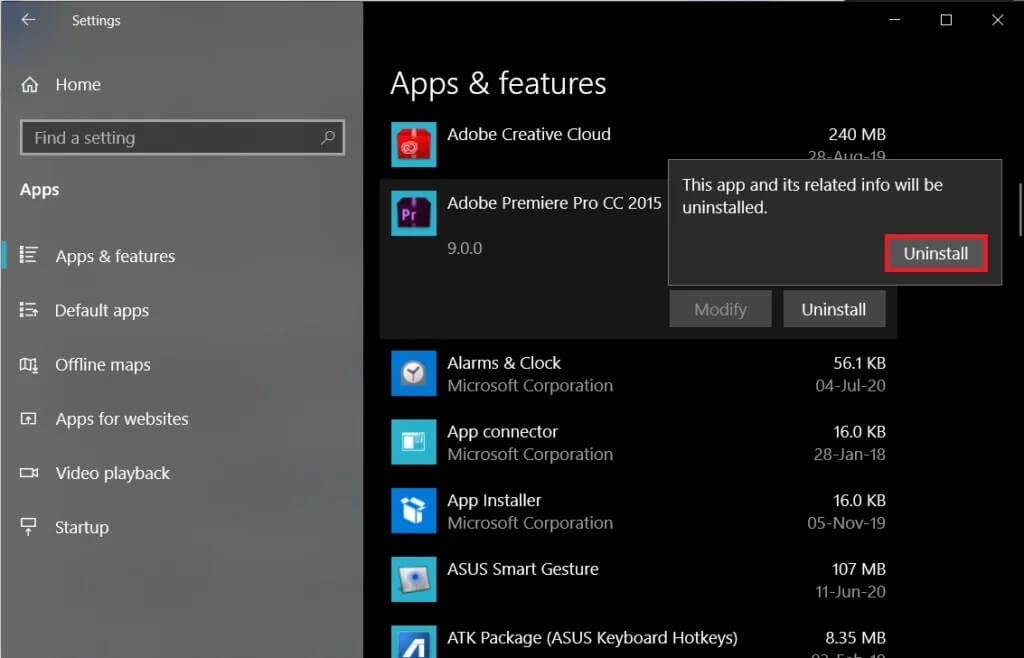Click the ASUS Smart Gesture icon

point(413,579)
